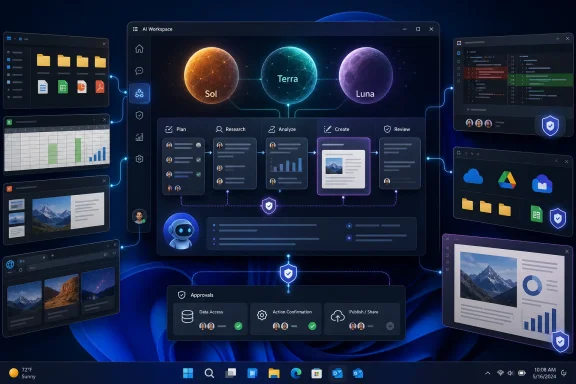This screenshot has width=576, height=384.
Task: Click the shield badge below workflow cards
Action: point(269,206)
